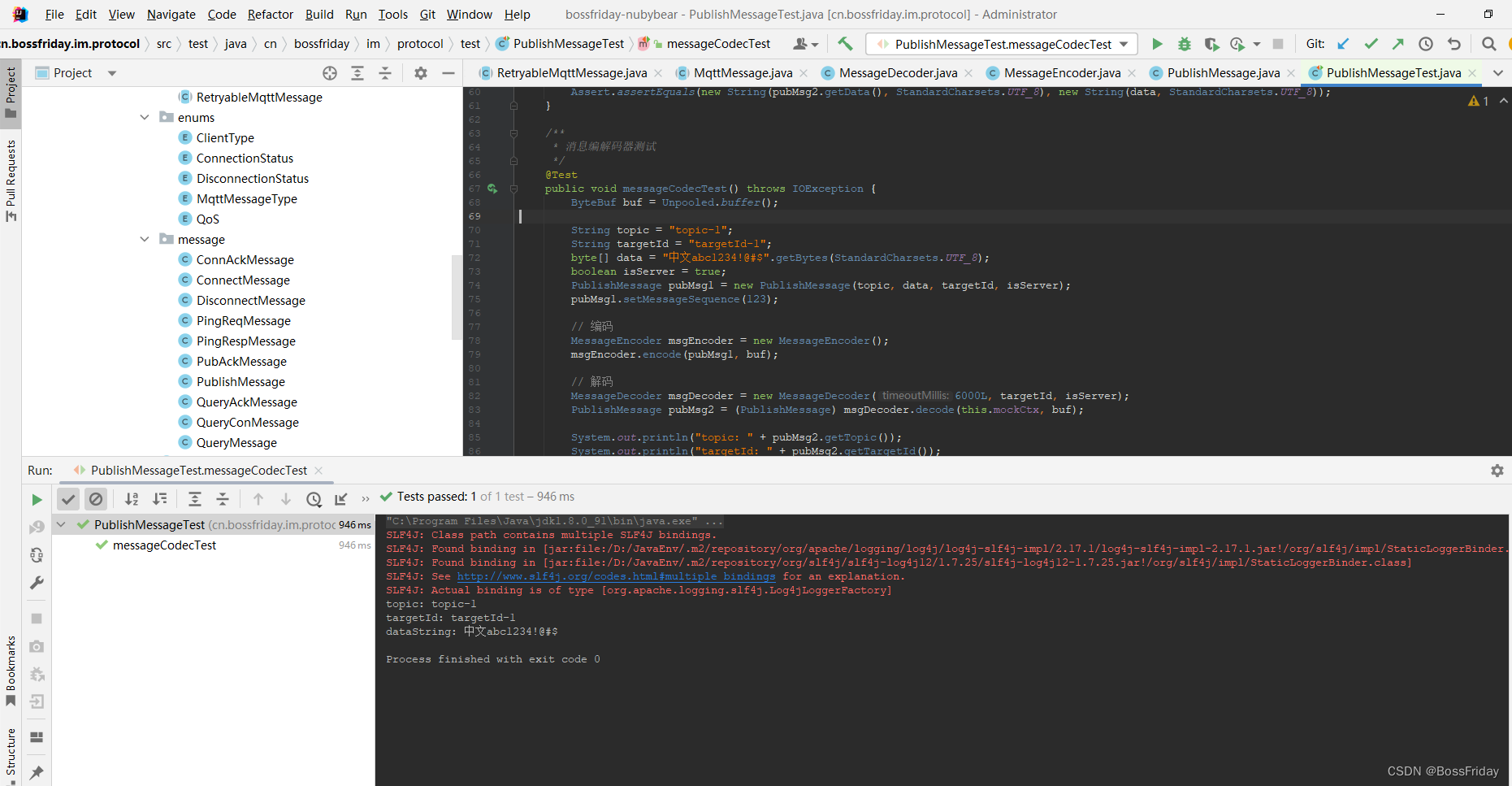This screenshot has height=786, width=1512.
Task: Switch to PublishMessage.java tab
Action: (x=1223, y=73)
